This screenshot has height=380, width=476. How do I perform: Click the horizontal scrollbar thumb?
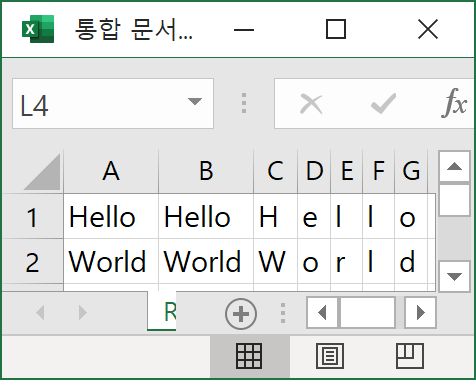(x=367, y=313)
